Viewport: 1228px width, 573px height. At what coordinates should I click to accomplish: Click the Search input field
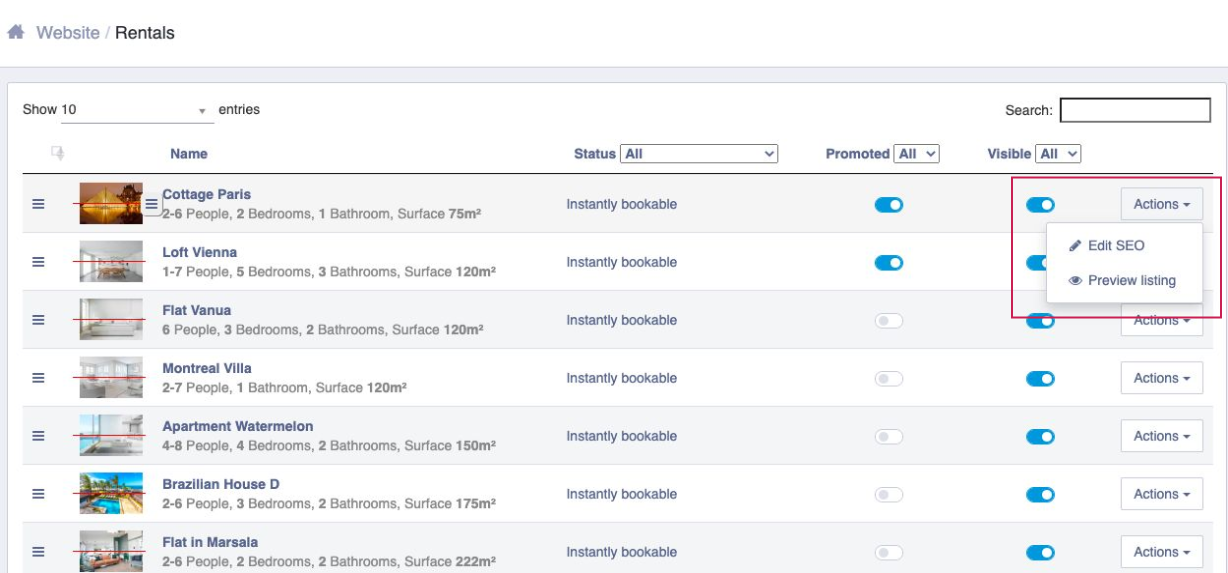1134,110
